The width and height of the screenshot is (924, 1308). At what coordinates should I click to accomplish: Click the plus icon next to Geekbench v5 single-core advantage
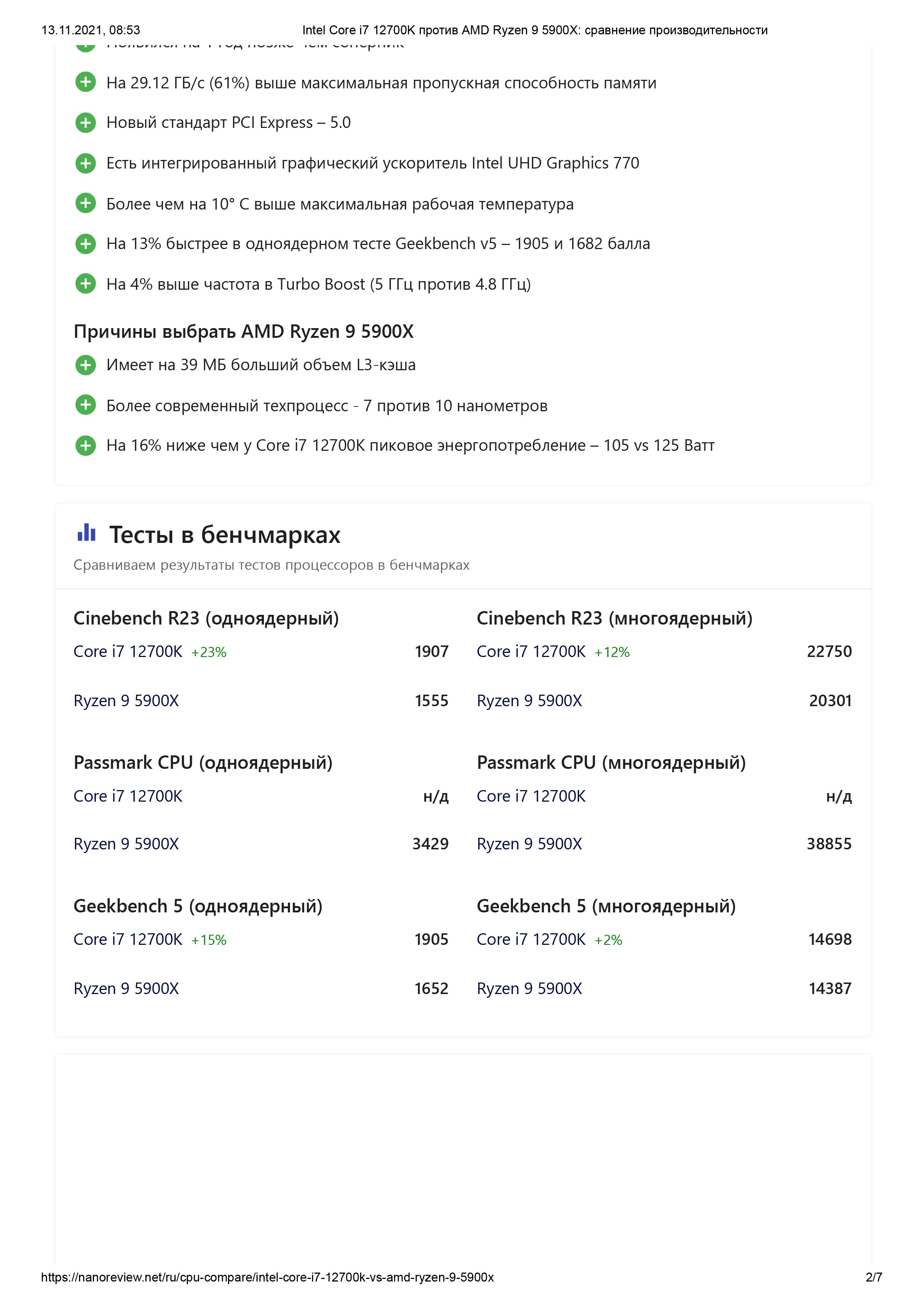point(85,244)
